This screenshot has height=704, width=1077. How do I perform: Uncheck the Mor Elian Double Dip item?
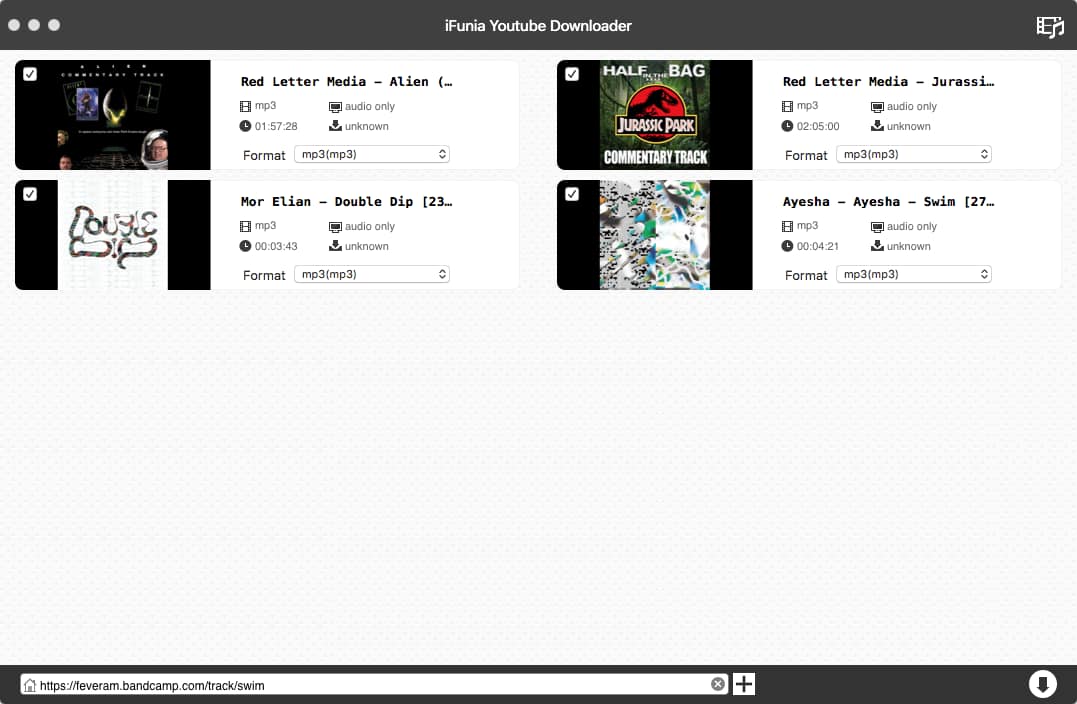29,193
